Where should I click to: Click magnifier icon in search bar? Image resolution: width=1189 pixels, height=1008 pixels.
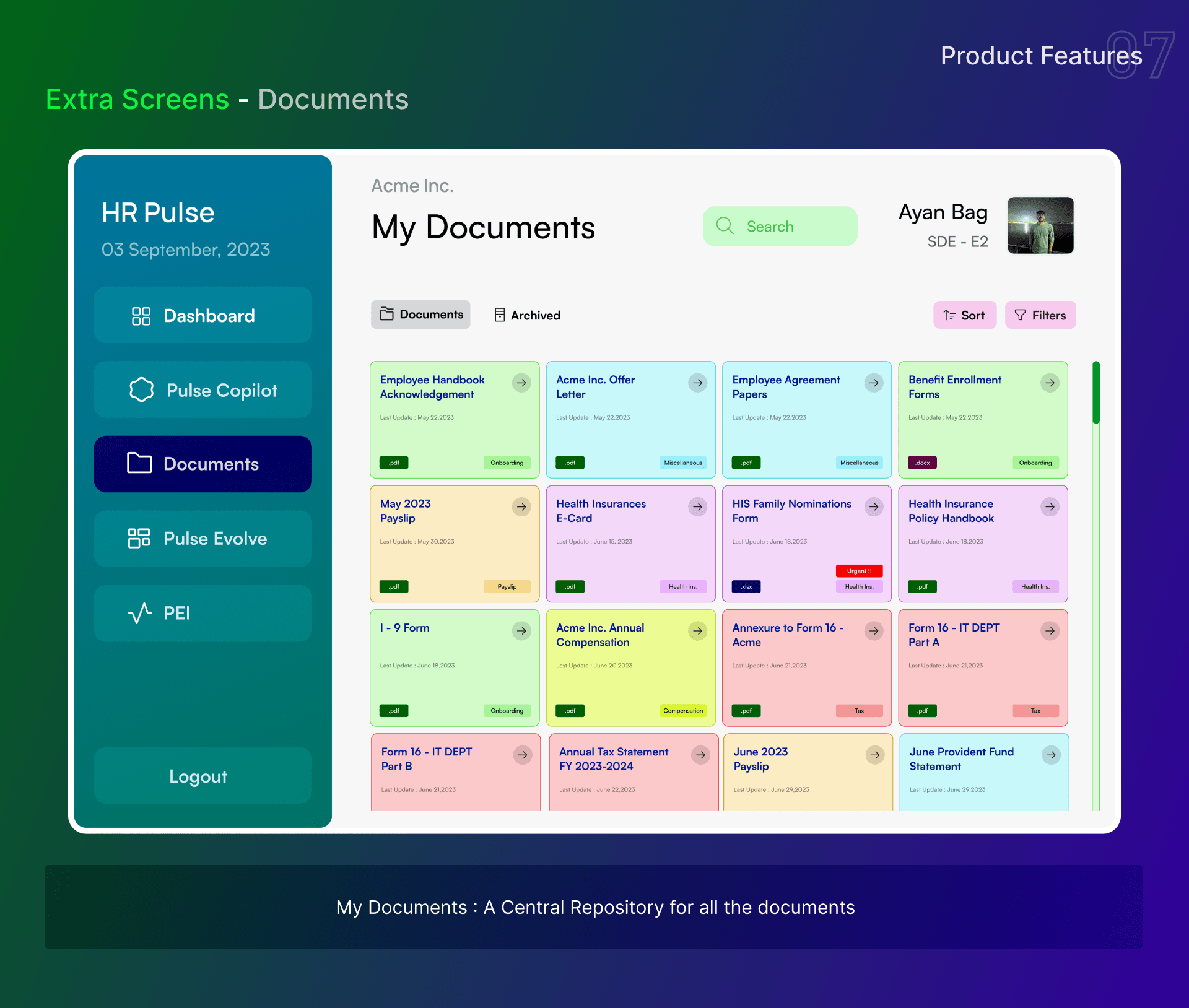(725, 226)
